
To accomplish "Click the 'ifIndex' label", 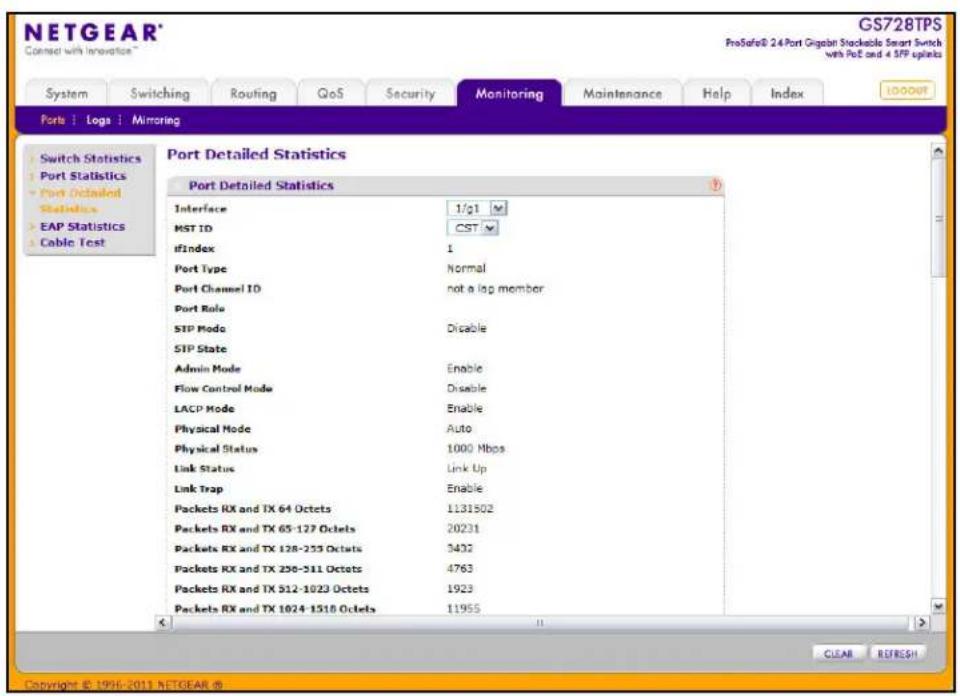I will [x=195, y=249].
